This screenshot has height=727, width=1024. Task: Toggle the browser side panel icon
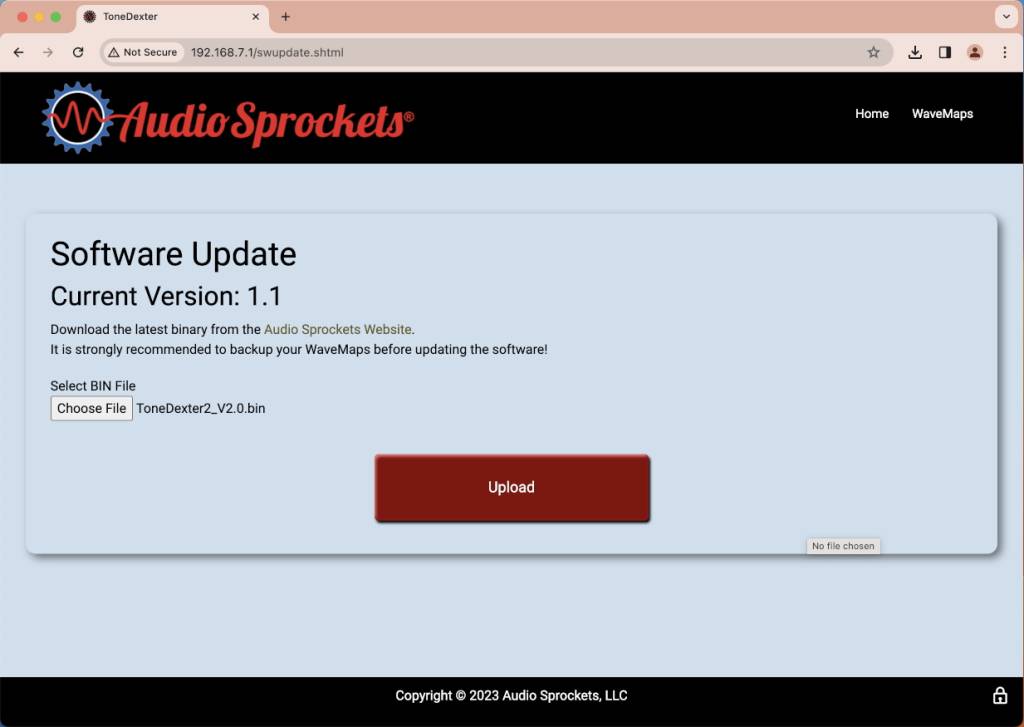point(945,52)
